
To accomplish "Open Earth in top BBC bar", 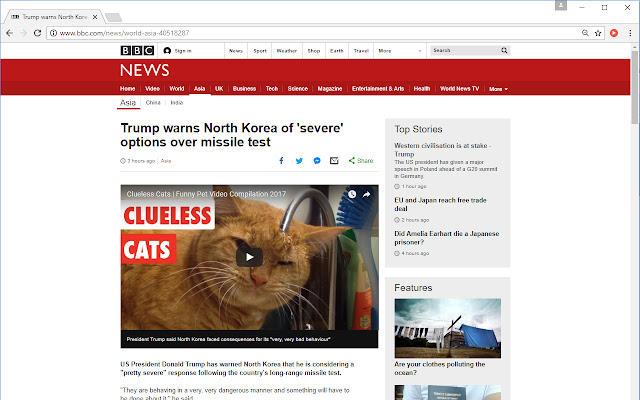I will [337, 51].
